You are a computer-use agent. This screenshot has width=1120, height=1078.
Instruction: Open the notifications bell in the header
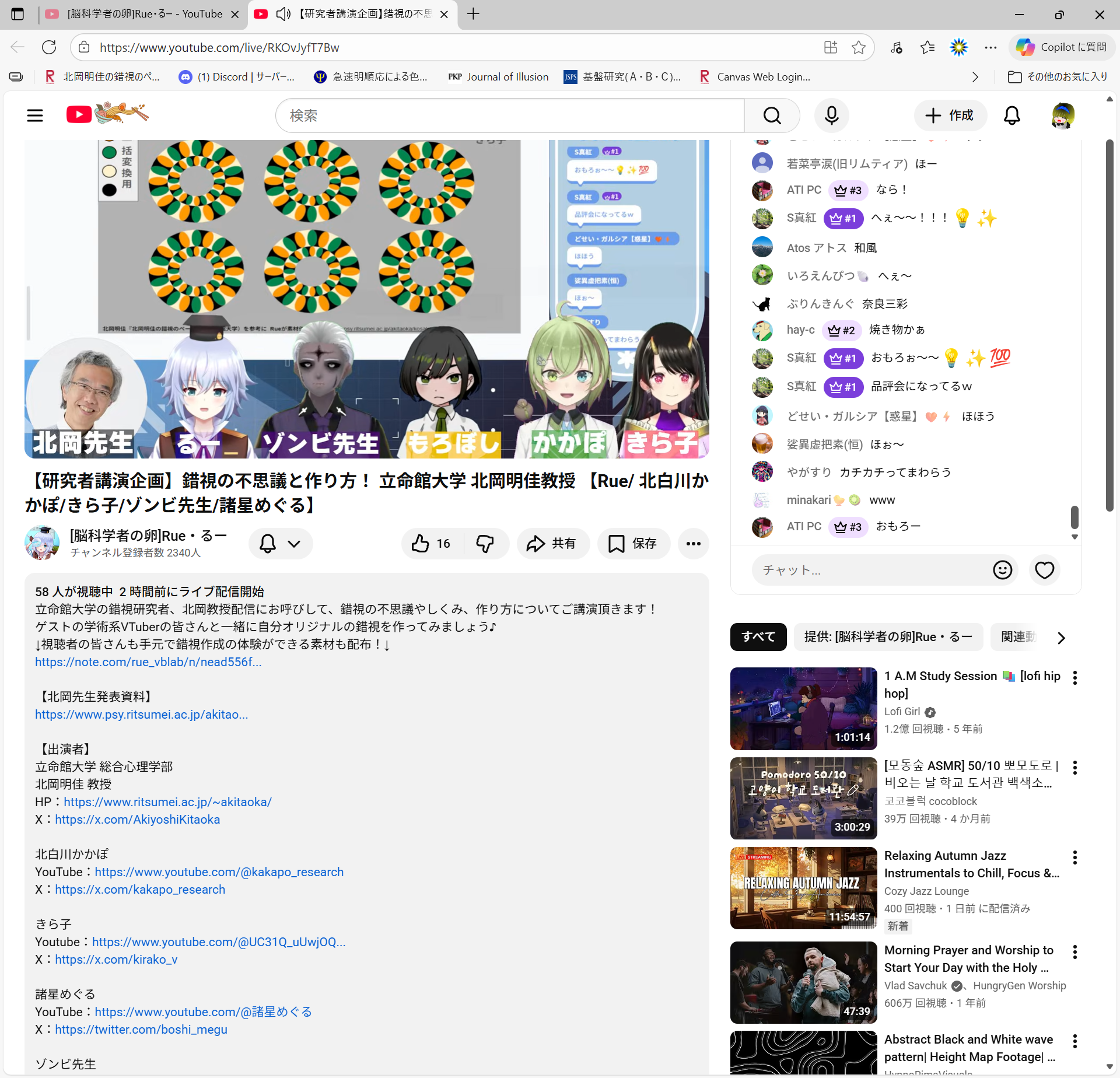click(1012, 116)
